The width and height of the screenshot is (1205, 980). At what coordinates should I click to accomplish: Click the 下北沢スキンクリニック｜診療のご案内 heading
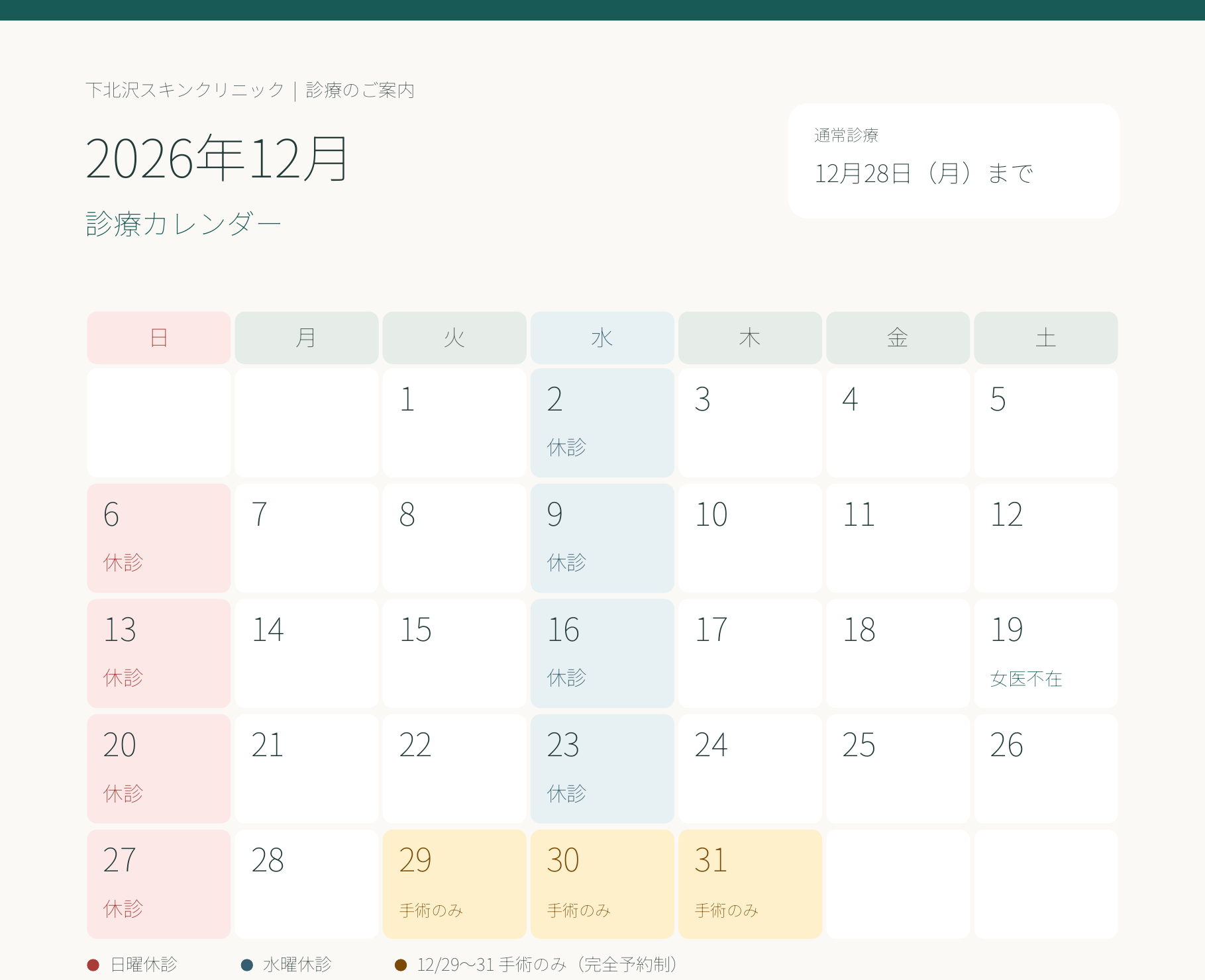[x=250, y=90]
